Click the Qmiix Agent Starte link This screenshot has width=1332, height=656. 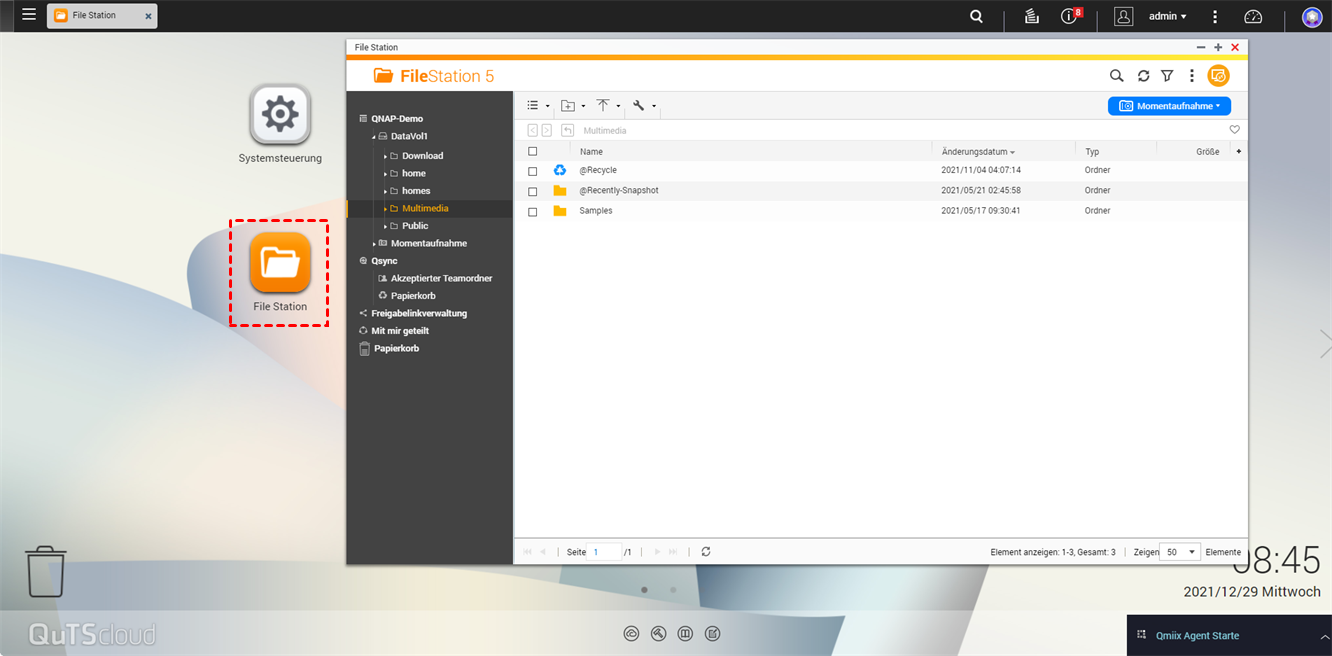pos(1197,636)
